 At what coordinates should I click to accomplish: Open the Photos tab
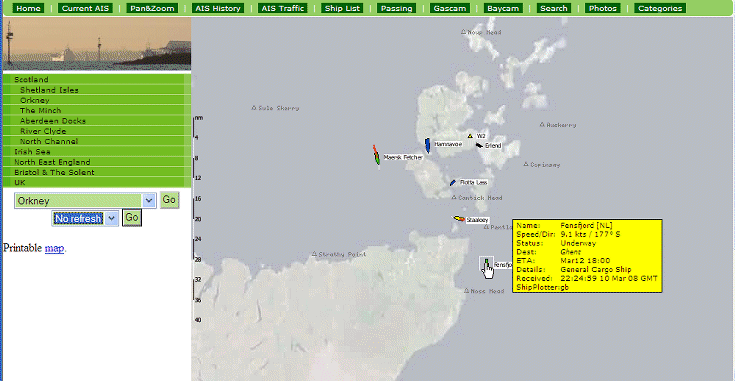[x=603, y=8]
